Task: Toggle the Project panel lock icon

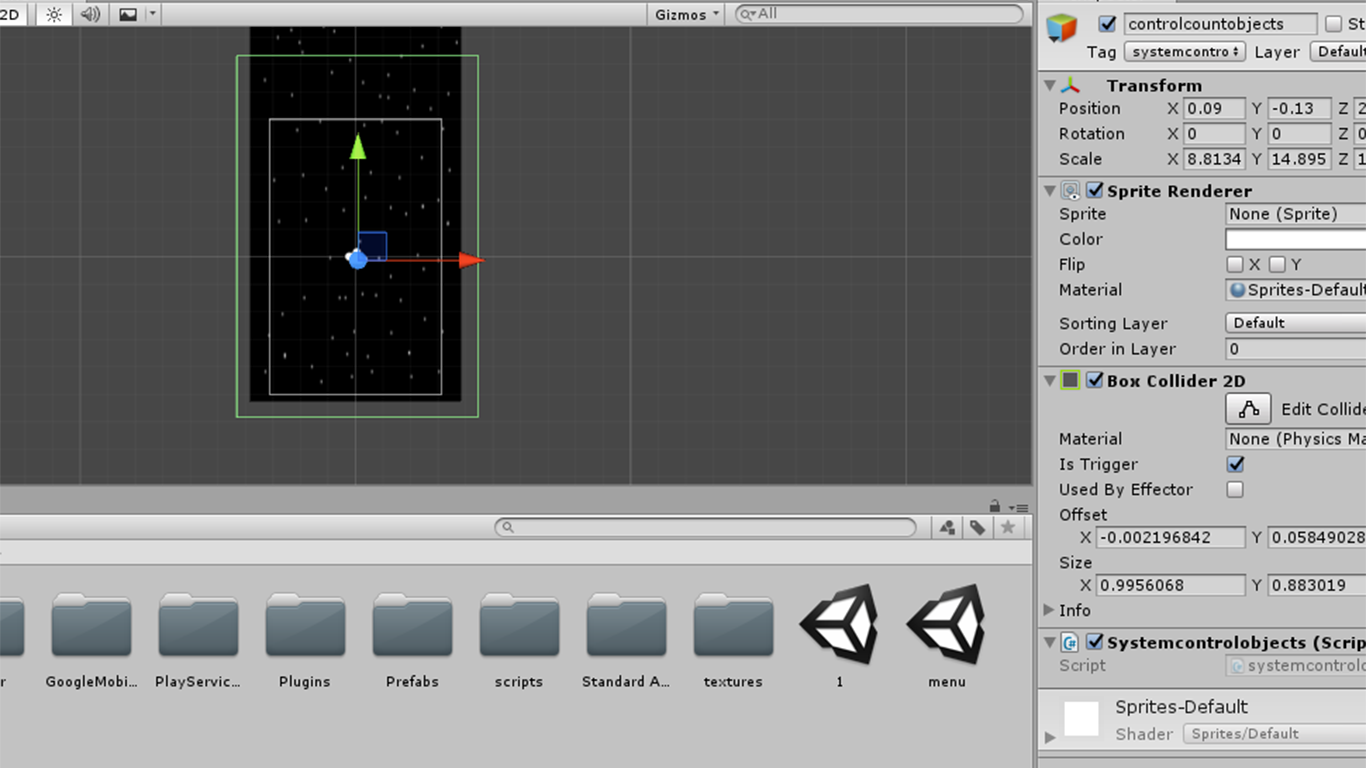Action: tap(995, 506)
